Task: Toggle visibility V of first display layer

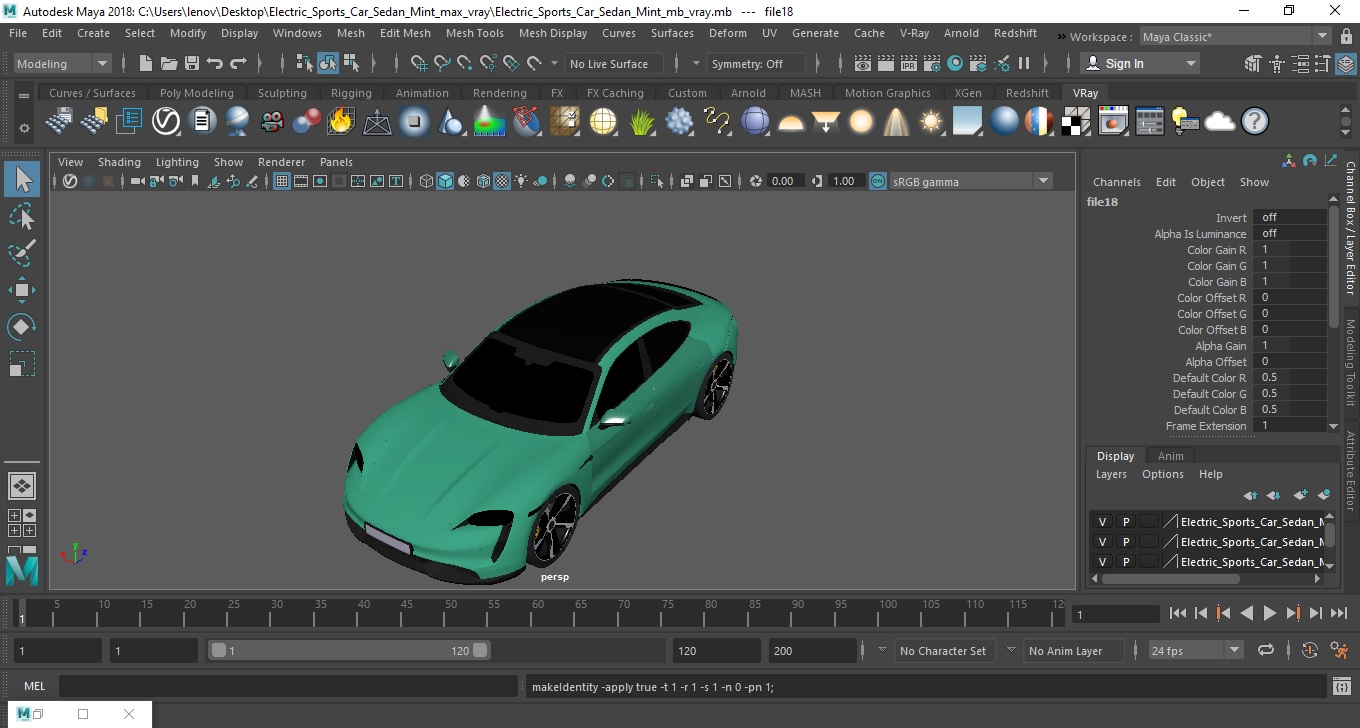Action: tap(1102, 522)
